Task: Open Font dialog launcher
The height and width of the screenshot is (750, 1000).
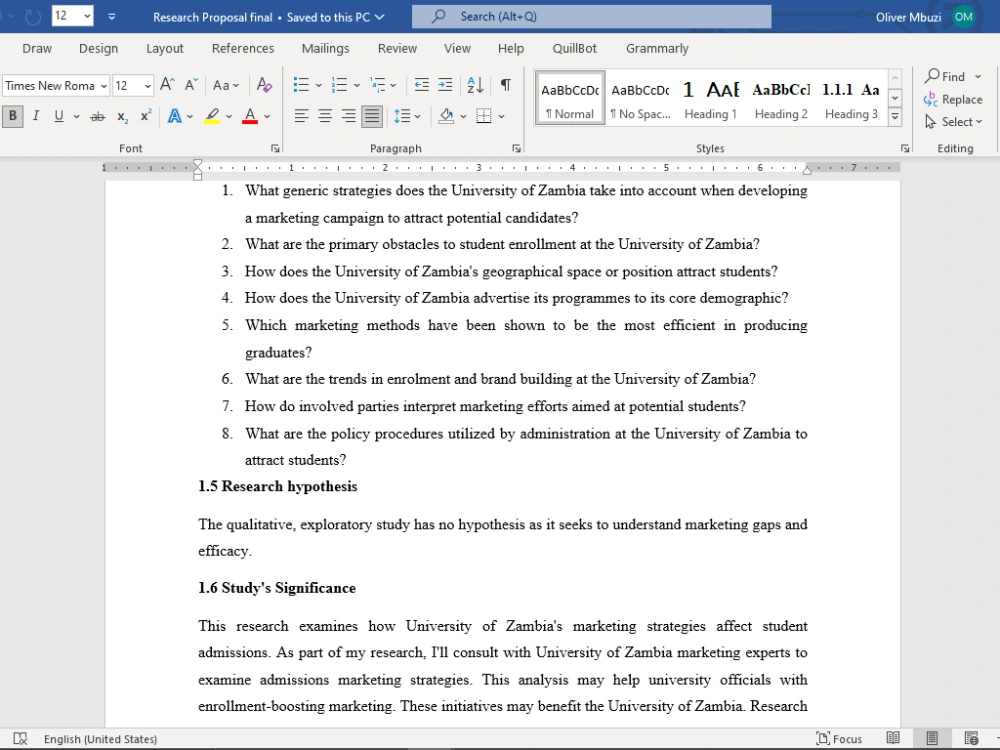Action: [x=275, y=149]
